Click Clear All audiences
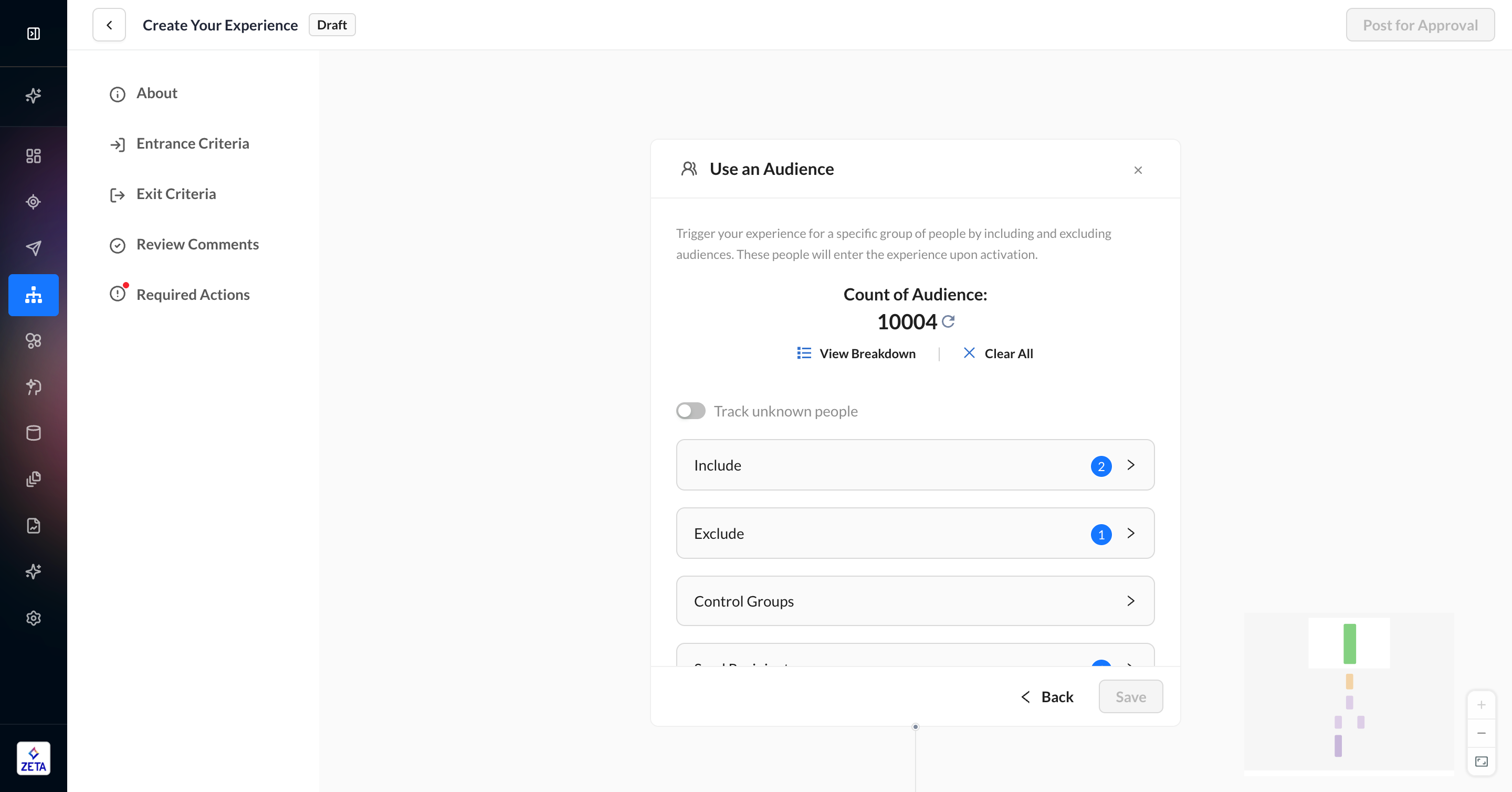Screen dimensions: 1512x792 tap(998, 353)
